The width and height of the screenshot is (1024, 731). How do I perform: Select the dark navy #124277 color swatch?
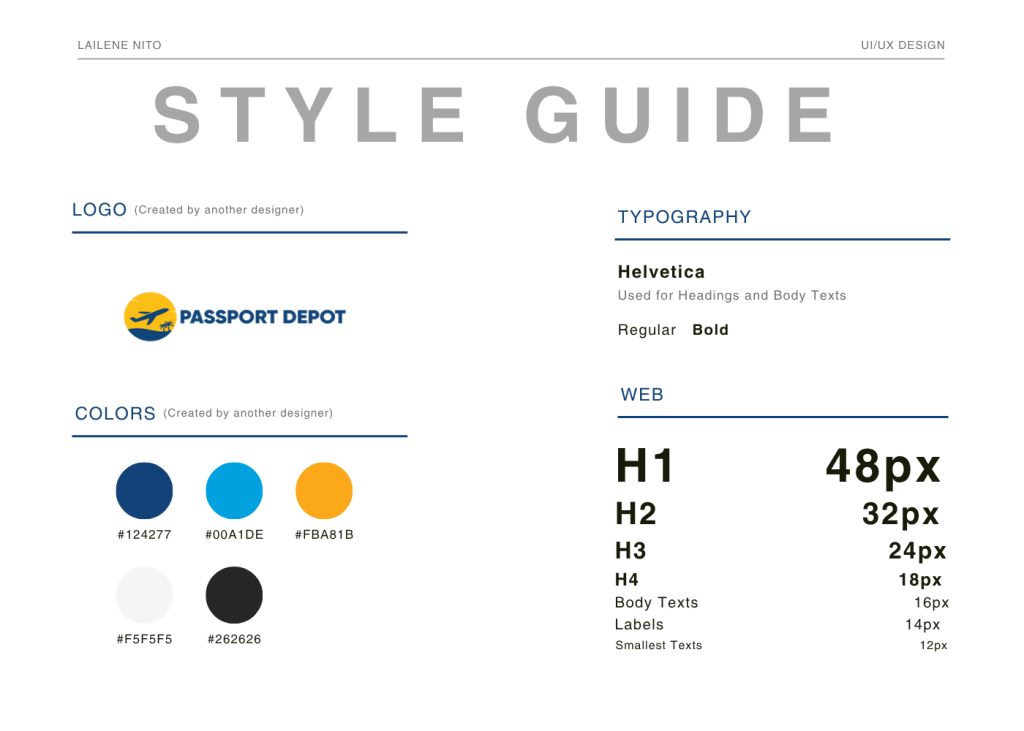pyautogui.click(x=144, y=491)
